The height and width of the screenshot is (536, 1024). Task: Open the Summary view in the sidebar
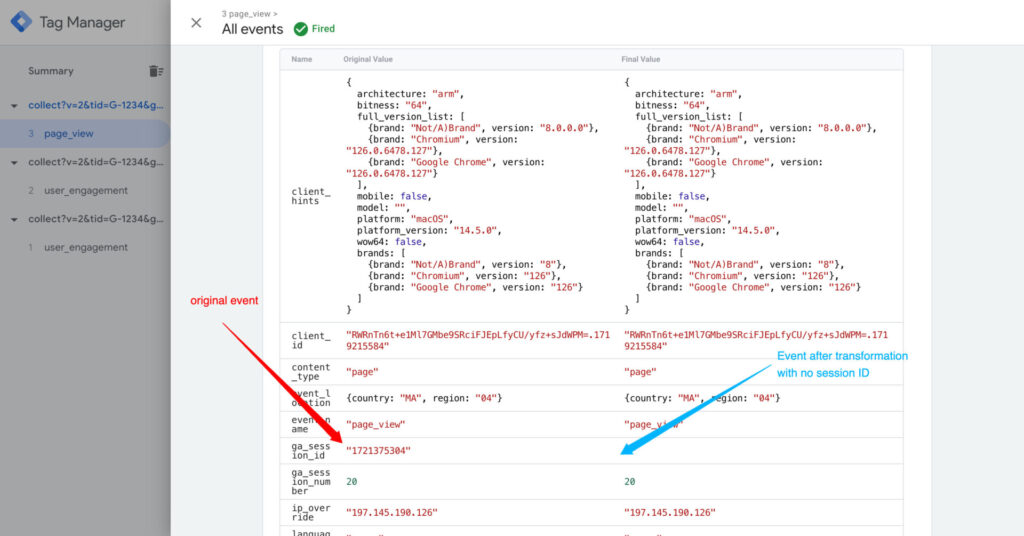[x=51, y=71]
